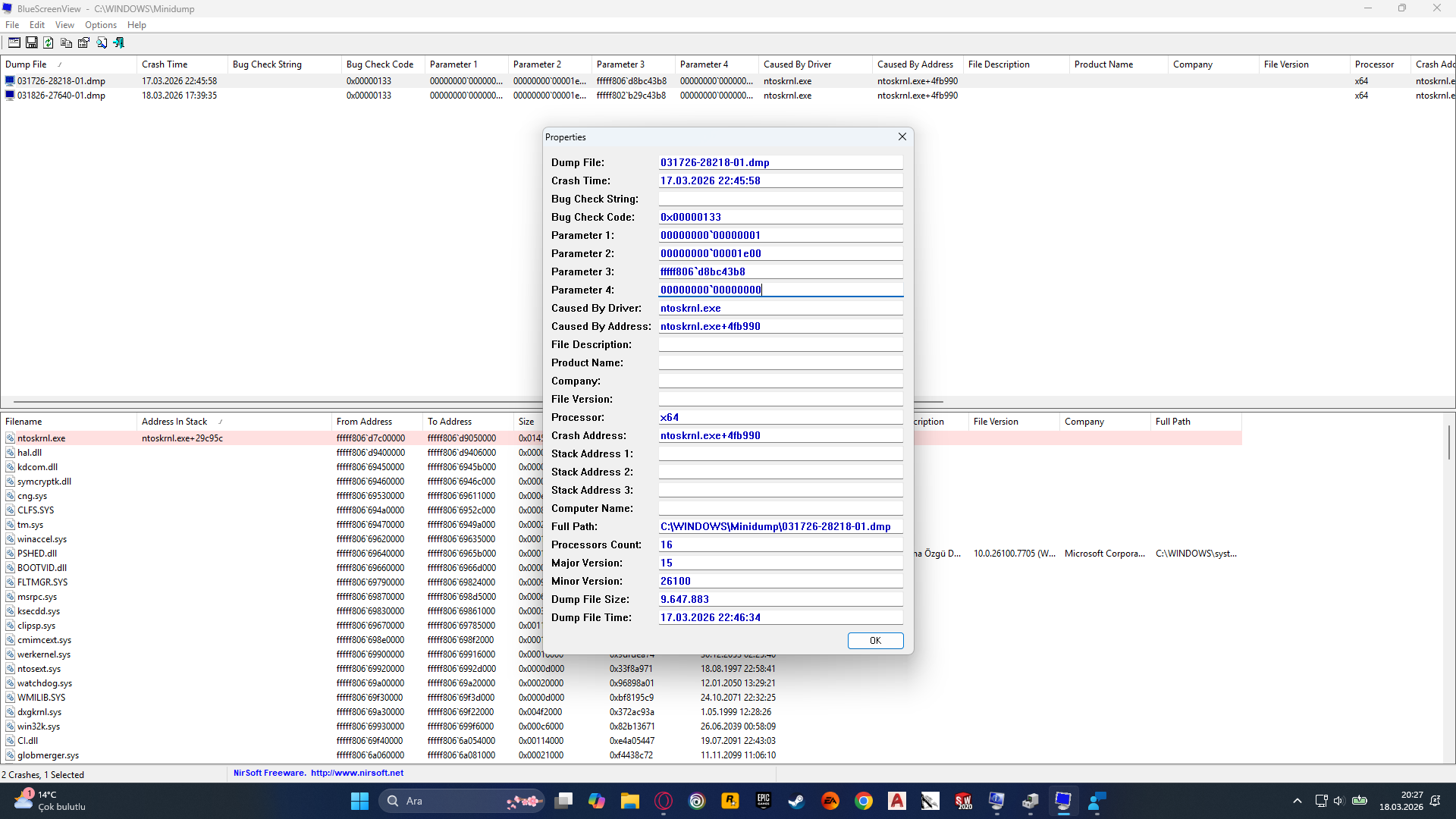Image resolution: width=1456 pixels, height=819 pixels.
Task: Open Rockstar Games Launcher from the taskbar
Action: click(x=730, y=801)
